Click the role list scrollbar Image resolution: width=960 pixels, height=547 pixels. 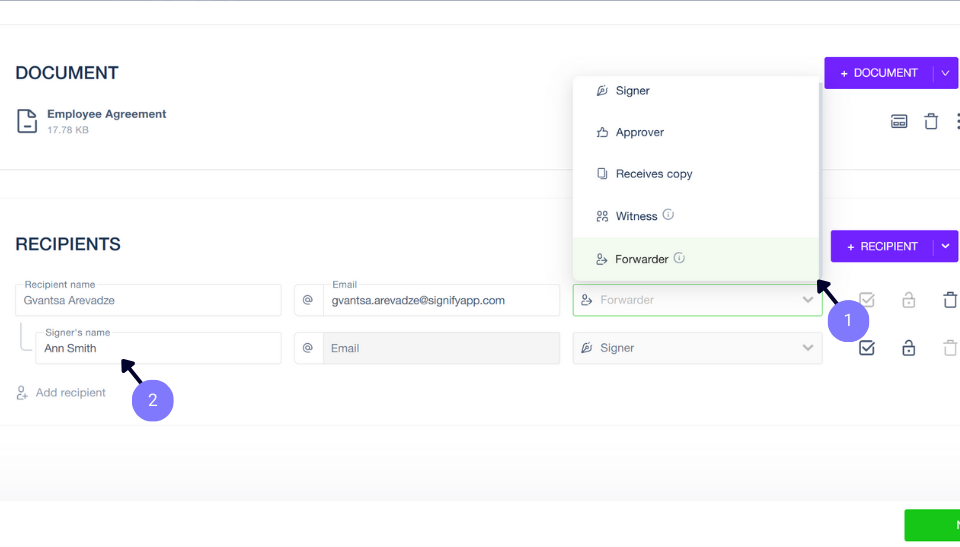(820, 179)
